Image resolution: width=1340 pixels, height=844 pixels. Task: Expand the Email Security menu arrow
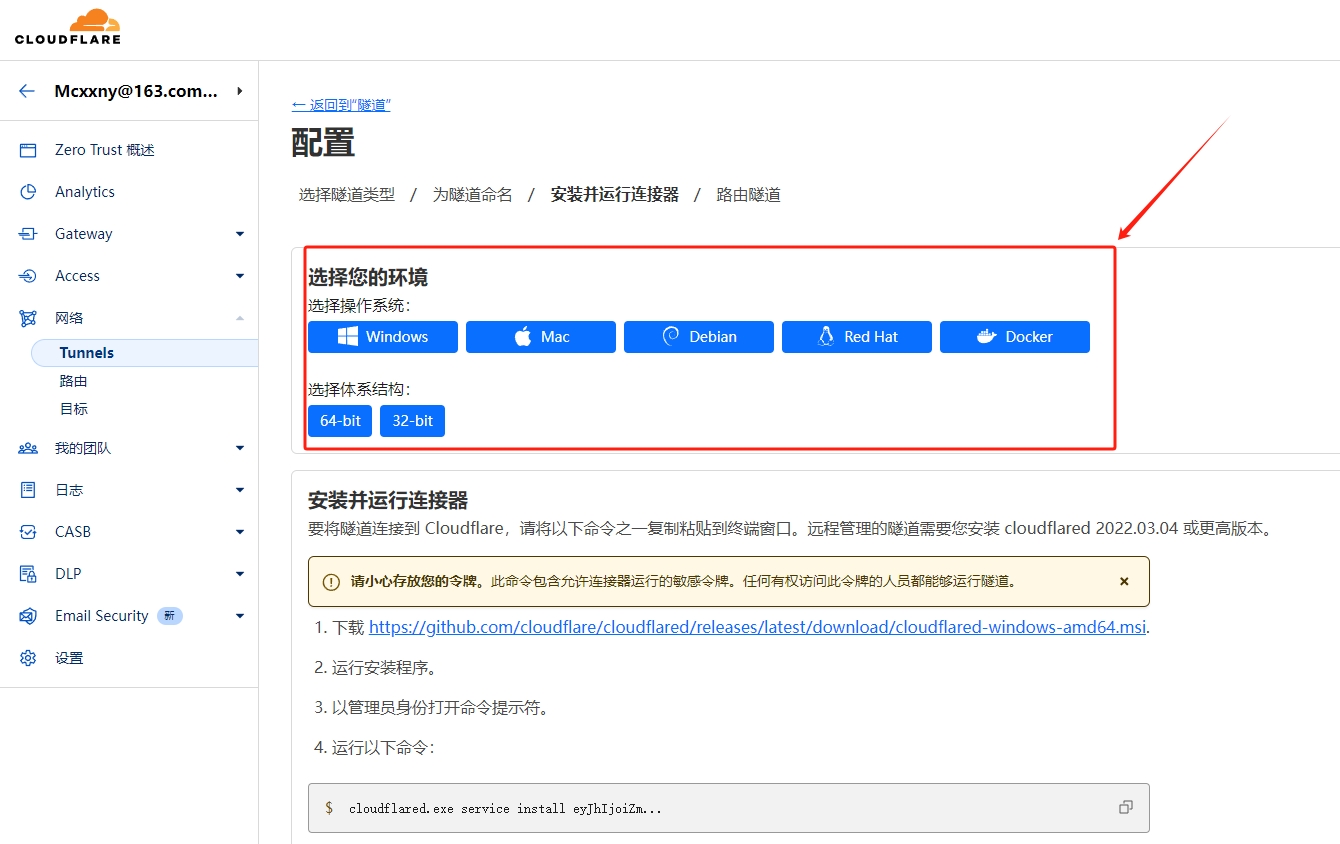click(x=240, y=616)
